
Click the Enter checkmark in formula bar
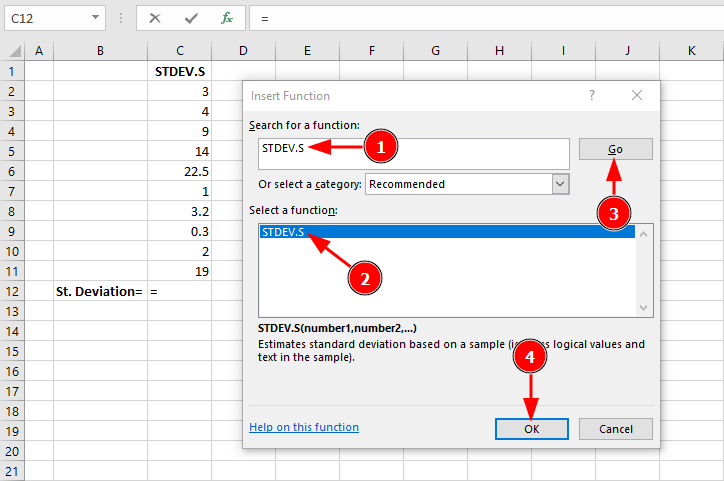pyautogui.click(x=193, y=18)
